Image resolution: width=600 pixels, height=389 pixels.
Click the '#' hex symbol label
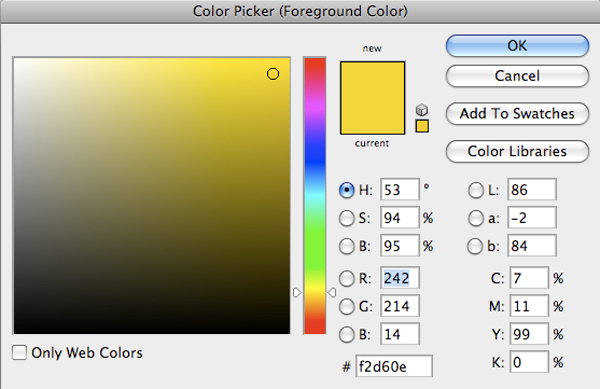[346, 367]
